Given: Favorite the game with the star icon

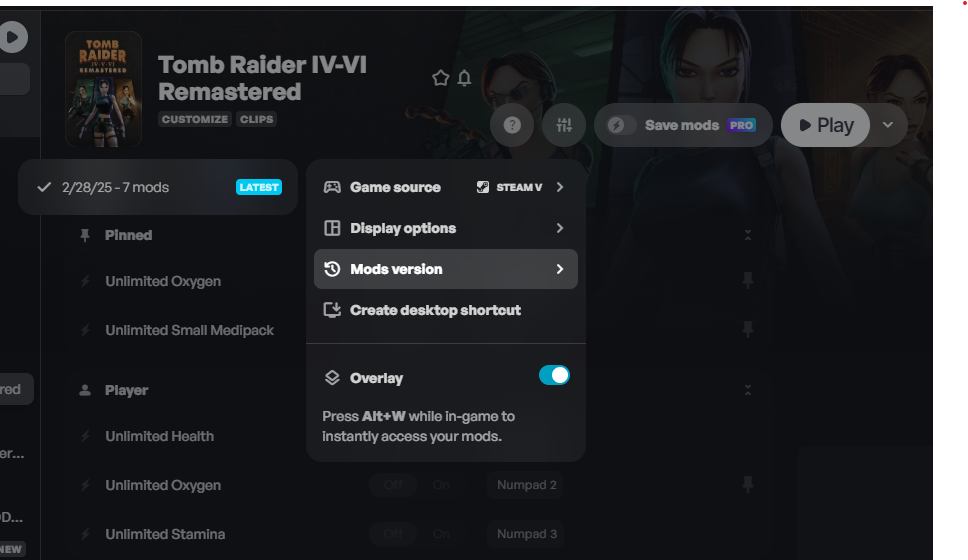Looking at the screenshot, I should click(440, 78).
